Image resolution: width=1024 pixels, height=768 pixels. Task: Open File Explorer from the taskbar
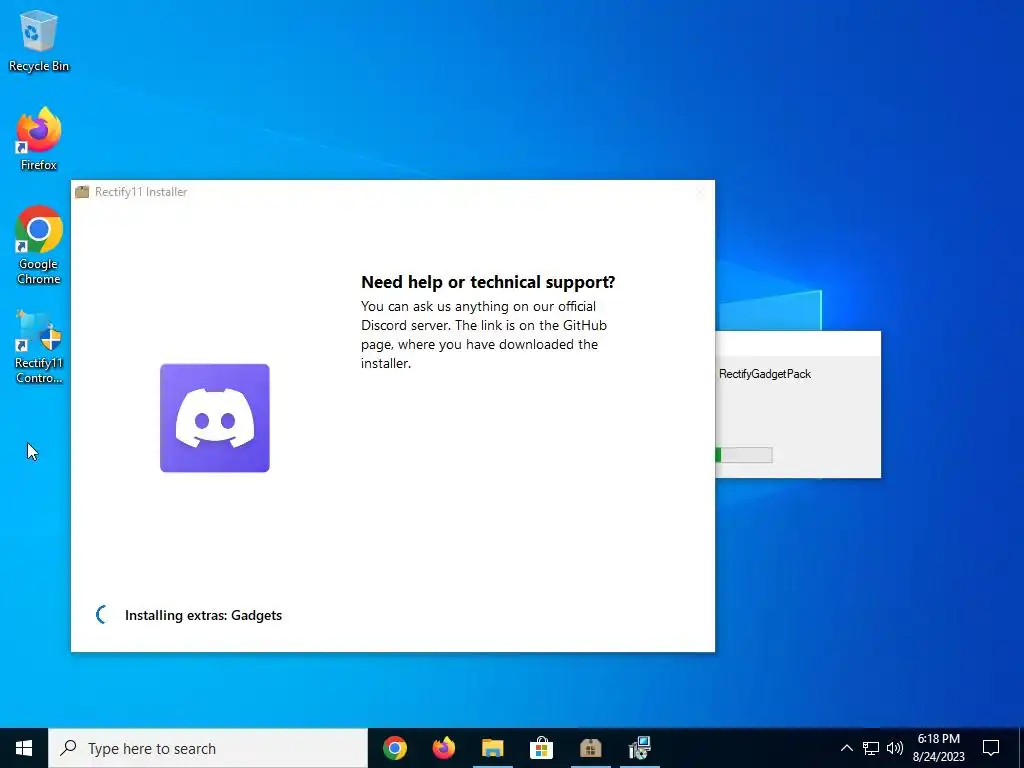click(x=492, y=748)
